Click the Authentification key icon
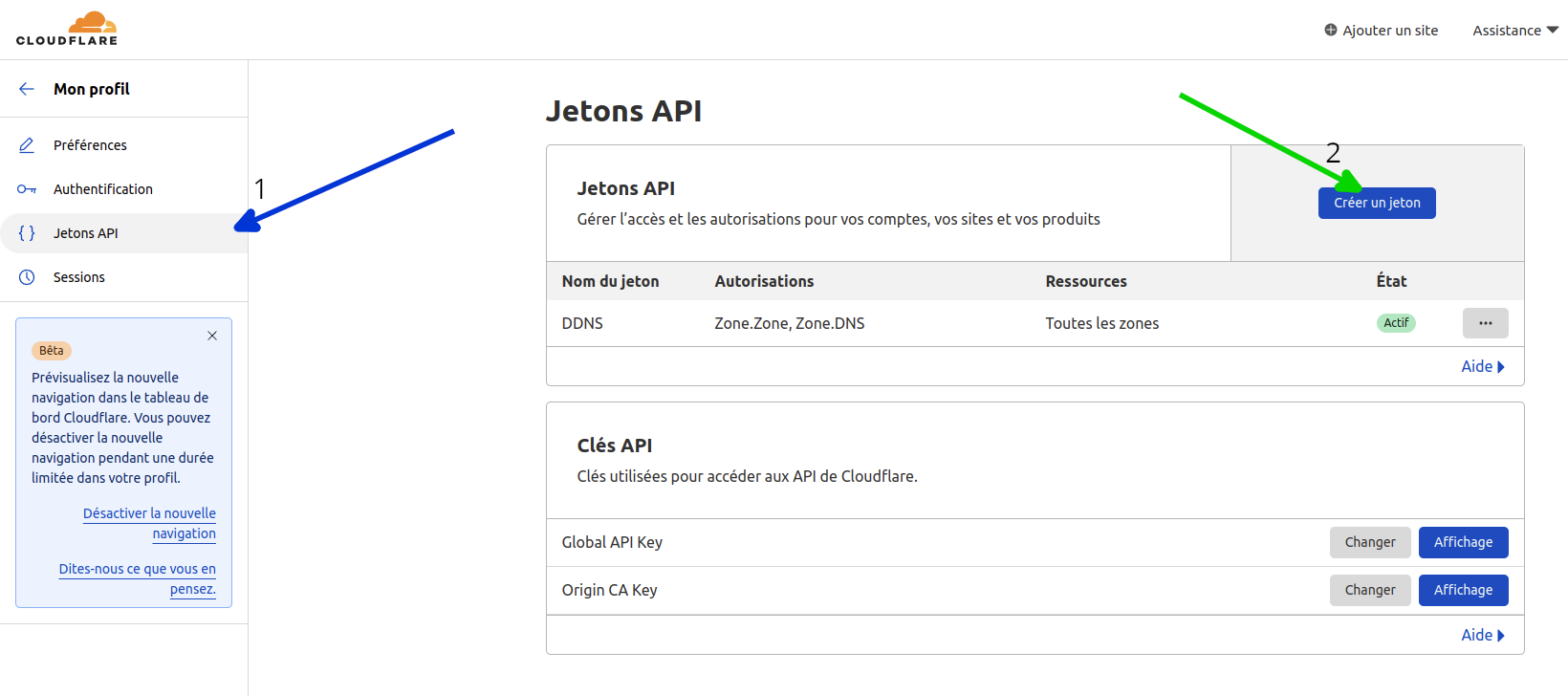The height and width of the screenshot is (696, 1568). tap(27, 189)
